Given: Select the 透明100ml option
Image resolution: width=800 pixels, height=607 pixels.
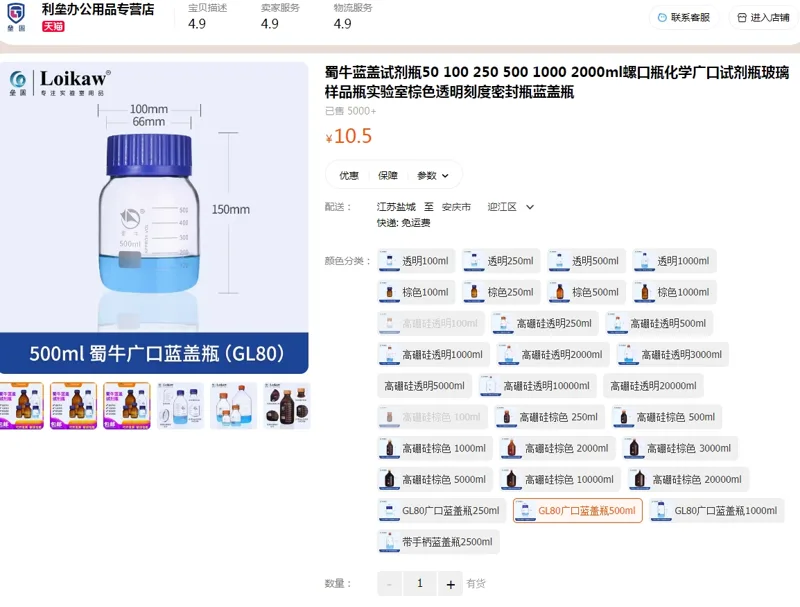Looking at the screenshot, I should 416,261.
